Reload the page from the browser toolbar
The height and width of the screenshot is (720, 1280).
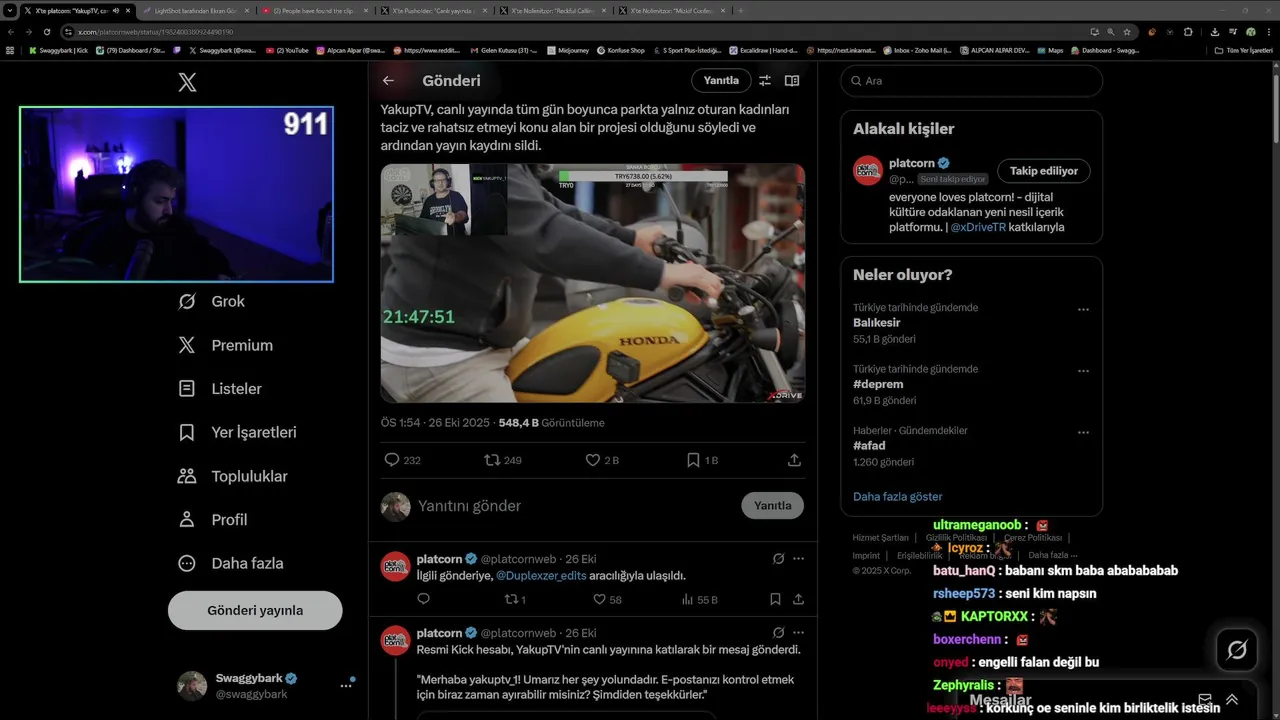tap(46, 32)
